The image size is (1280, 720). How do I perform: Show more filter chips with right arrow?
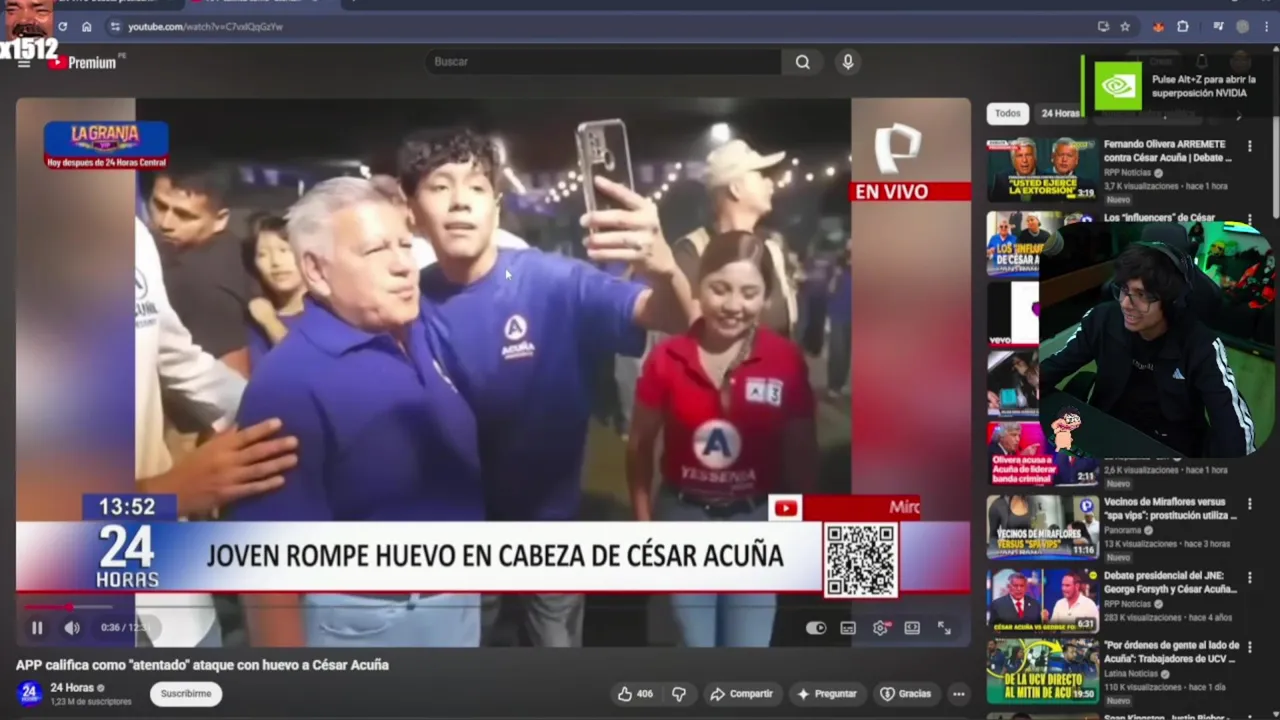[1238, 115]
